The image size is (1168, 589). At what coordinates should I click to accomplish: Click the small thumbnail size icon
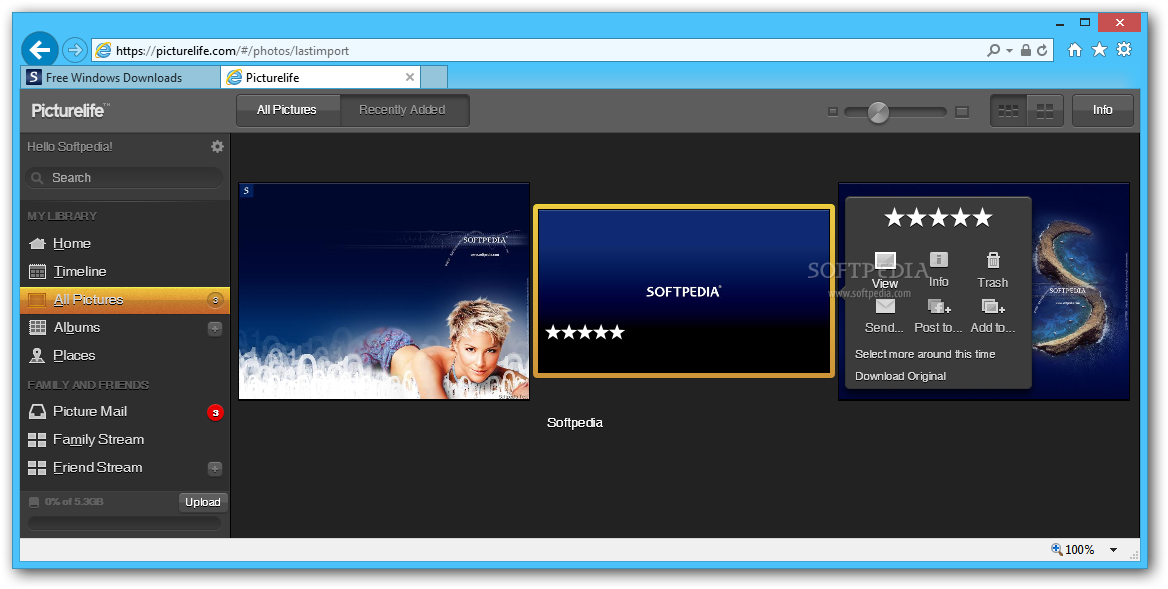833,112
